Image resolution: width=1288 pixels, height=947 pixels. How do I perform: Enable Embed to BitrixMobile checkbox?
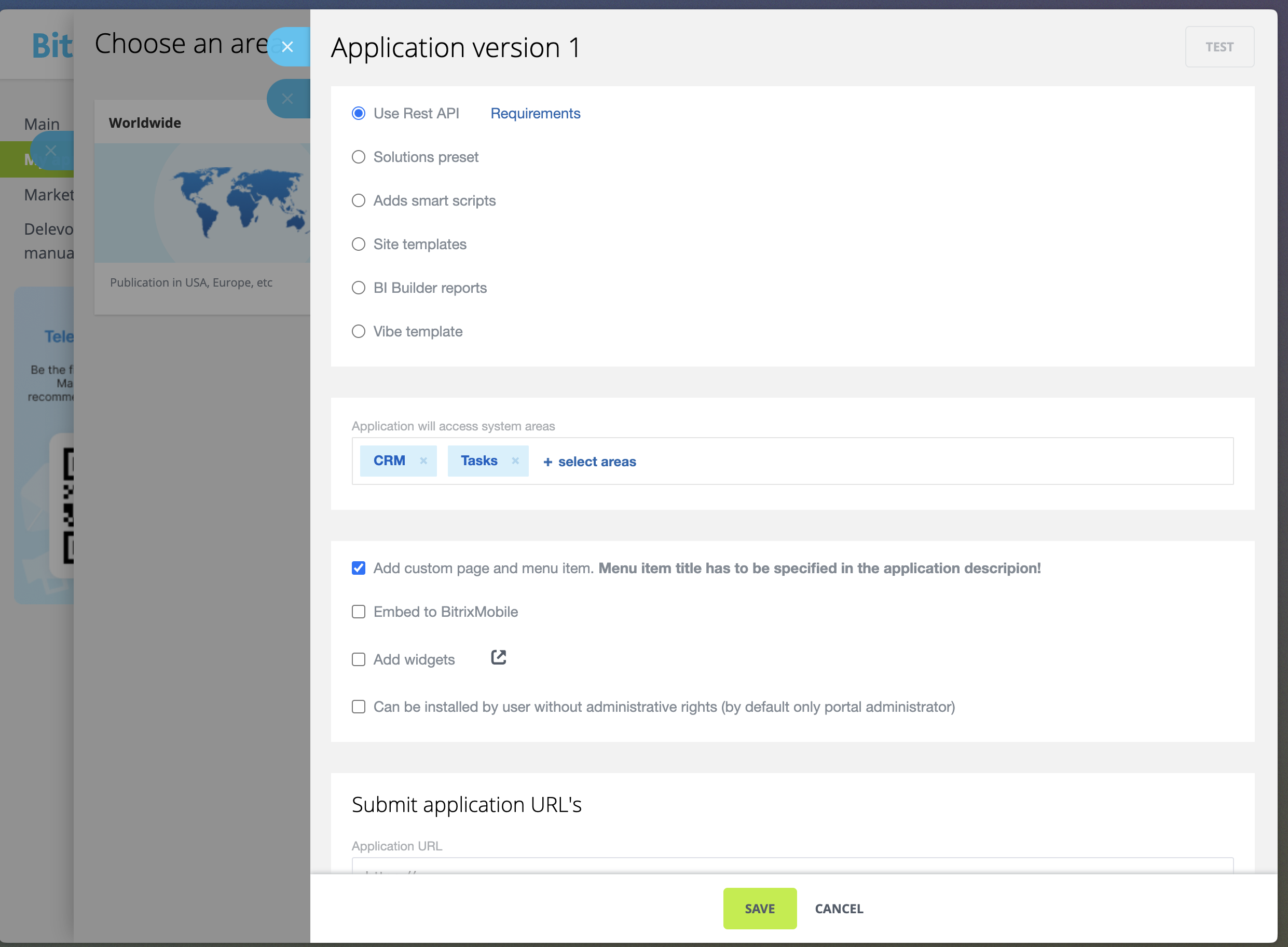(359, 612)
